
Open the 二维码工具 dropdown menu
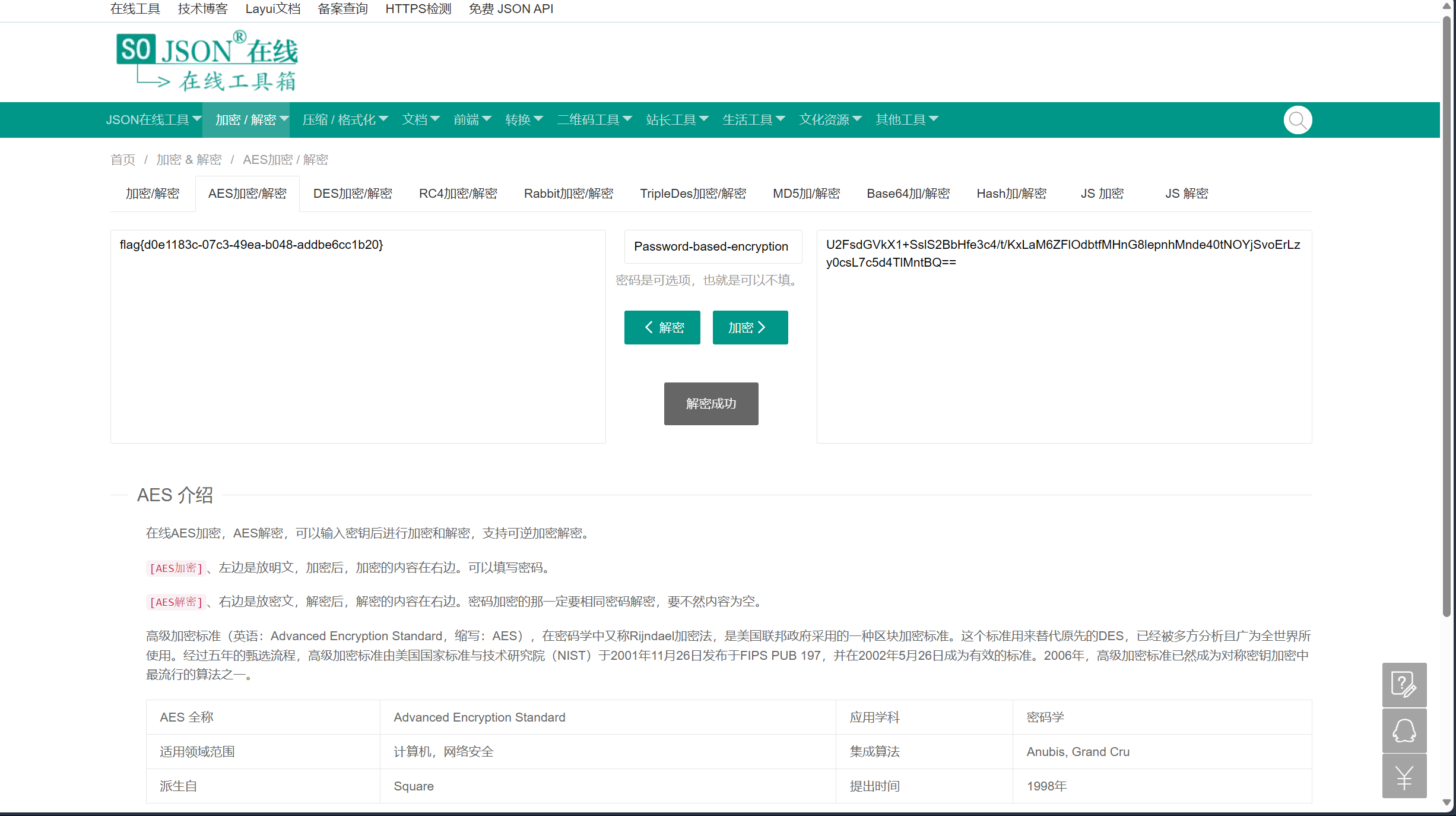[x=594, y=120]
